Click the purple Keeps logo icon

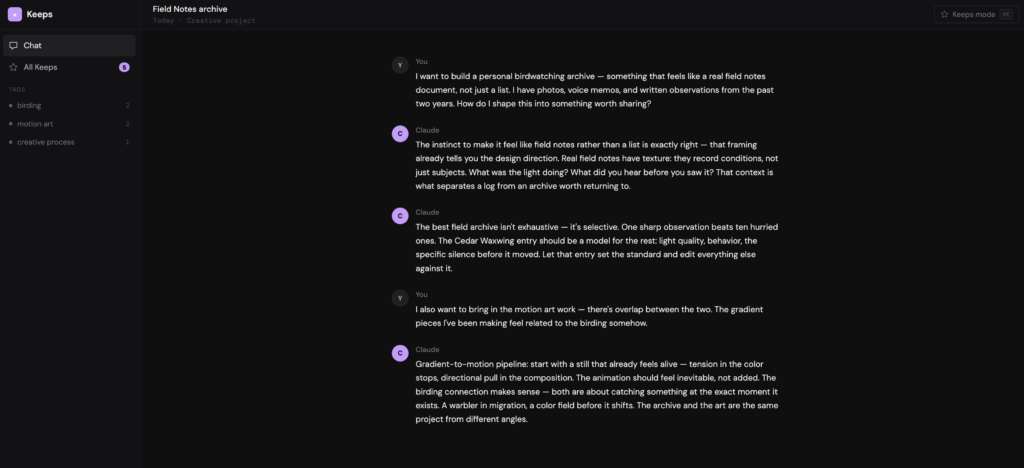[14, 14]
